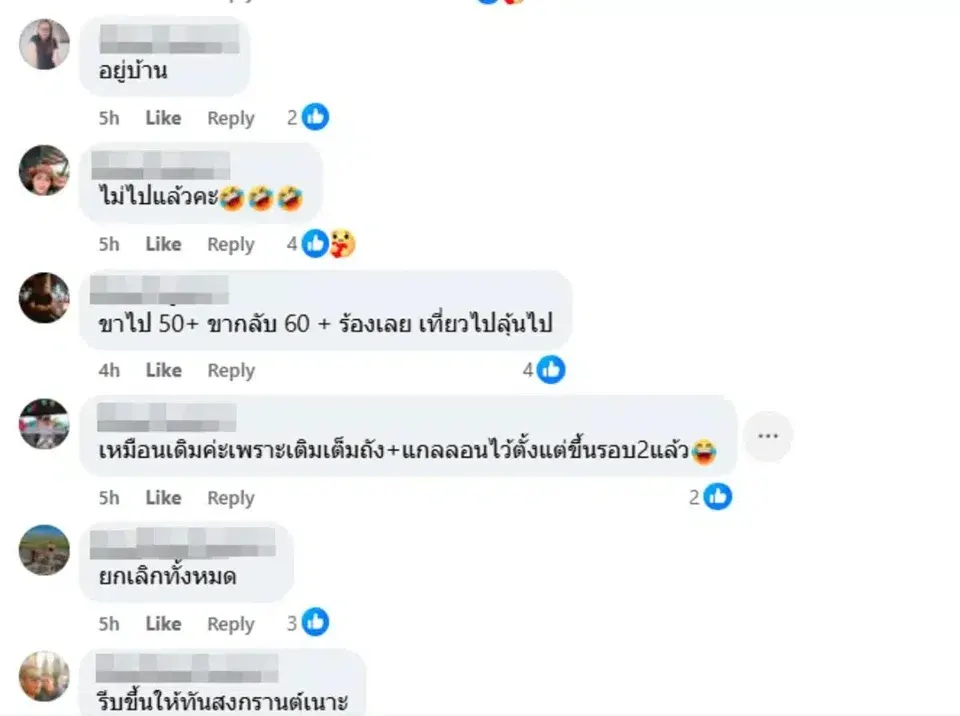Reply to the ยกเลิกทั้งหมด comment

coord(231,624)
